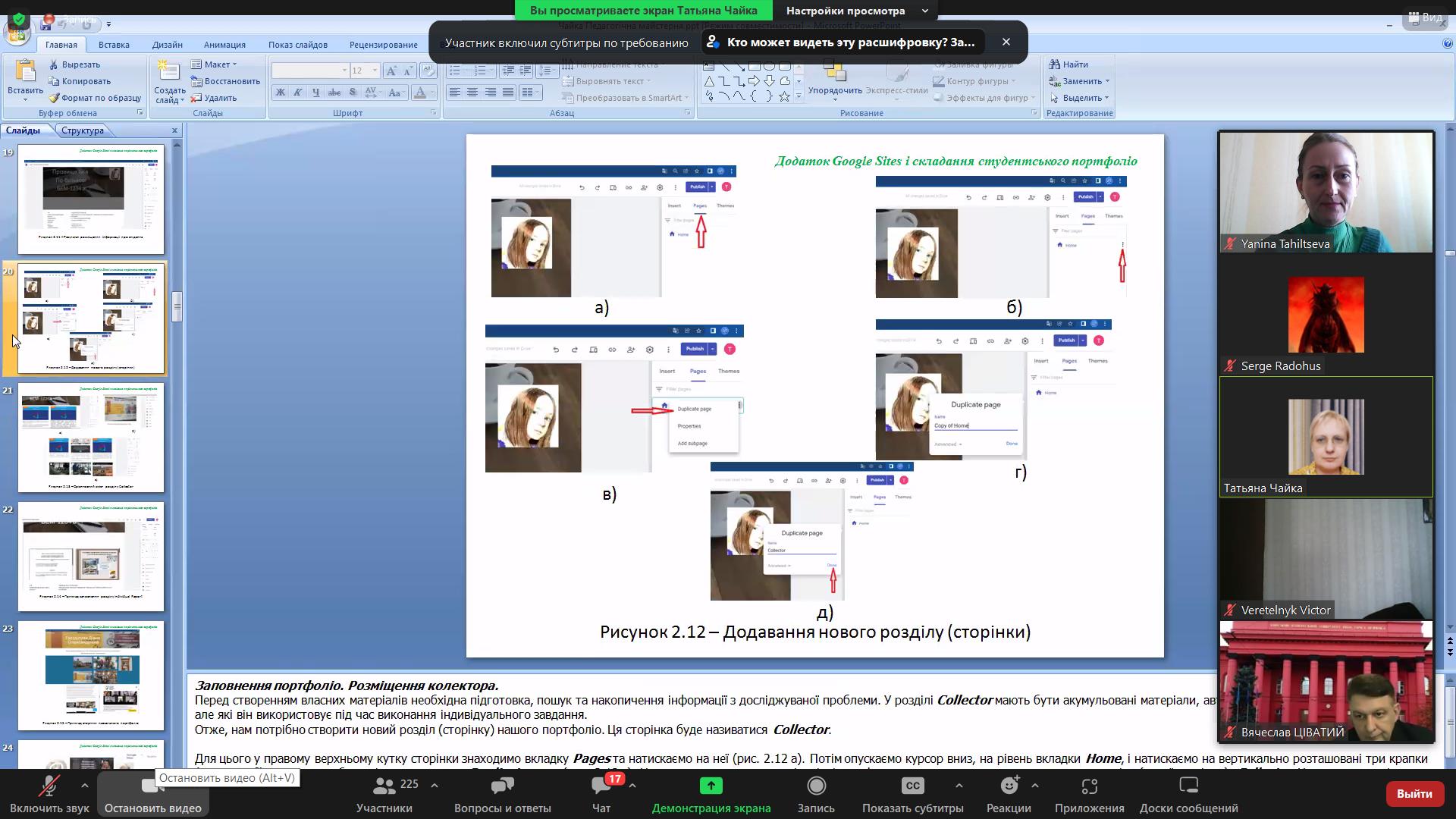Select slide 21 thumbnail

[x=91, y=438]
